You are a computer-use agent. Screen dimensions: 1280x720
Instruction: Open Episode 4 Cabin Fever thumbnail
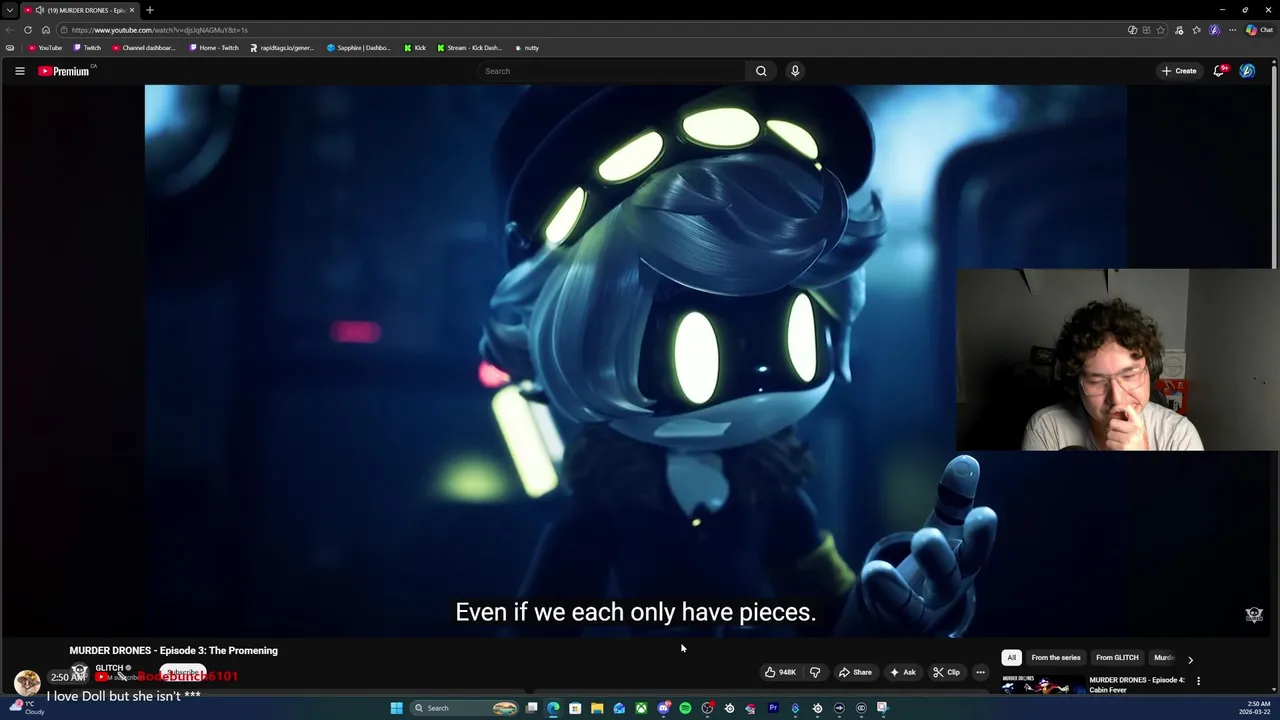pos(1043,685)
